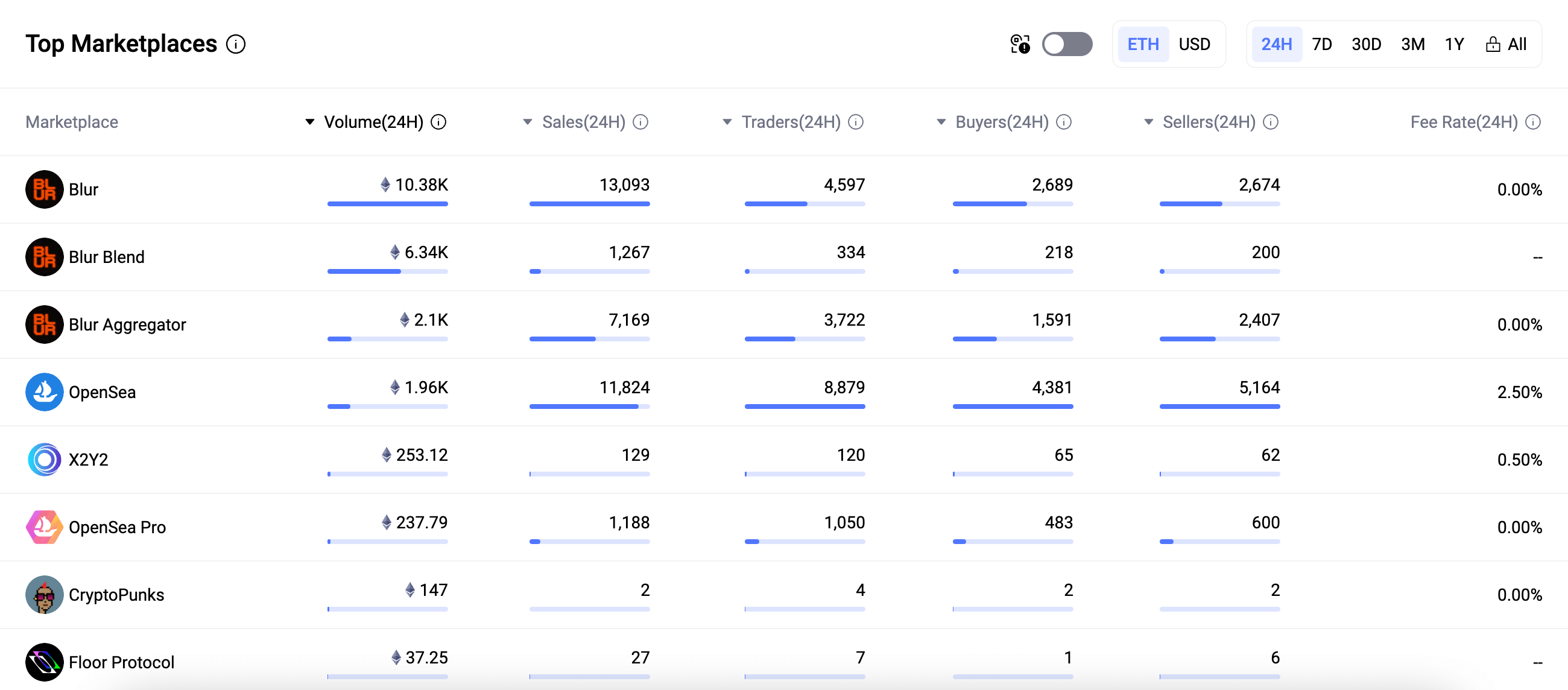The height and width of the screenshot is (690, 1568).
Task: Toggle the wash trading filter switch
Action: (x=1067, y=45)
